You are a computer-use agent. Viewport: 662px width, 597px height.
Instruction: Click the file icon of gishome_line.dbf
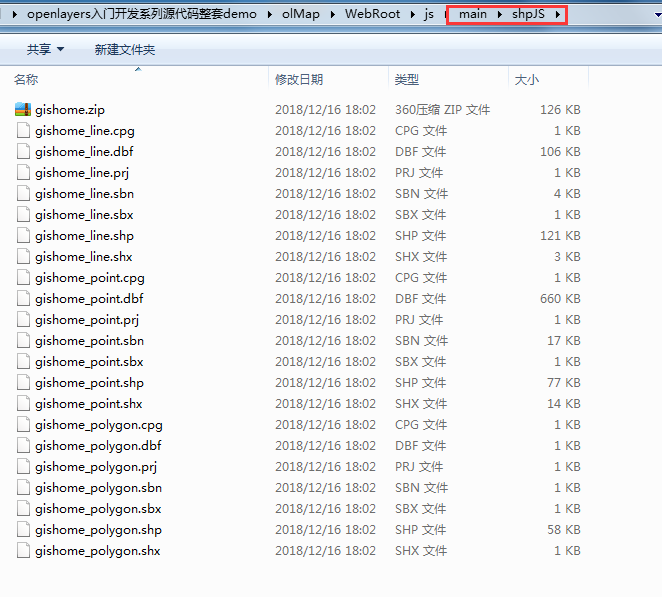coord(23,152)
